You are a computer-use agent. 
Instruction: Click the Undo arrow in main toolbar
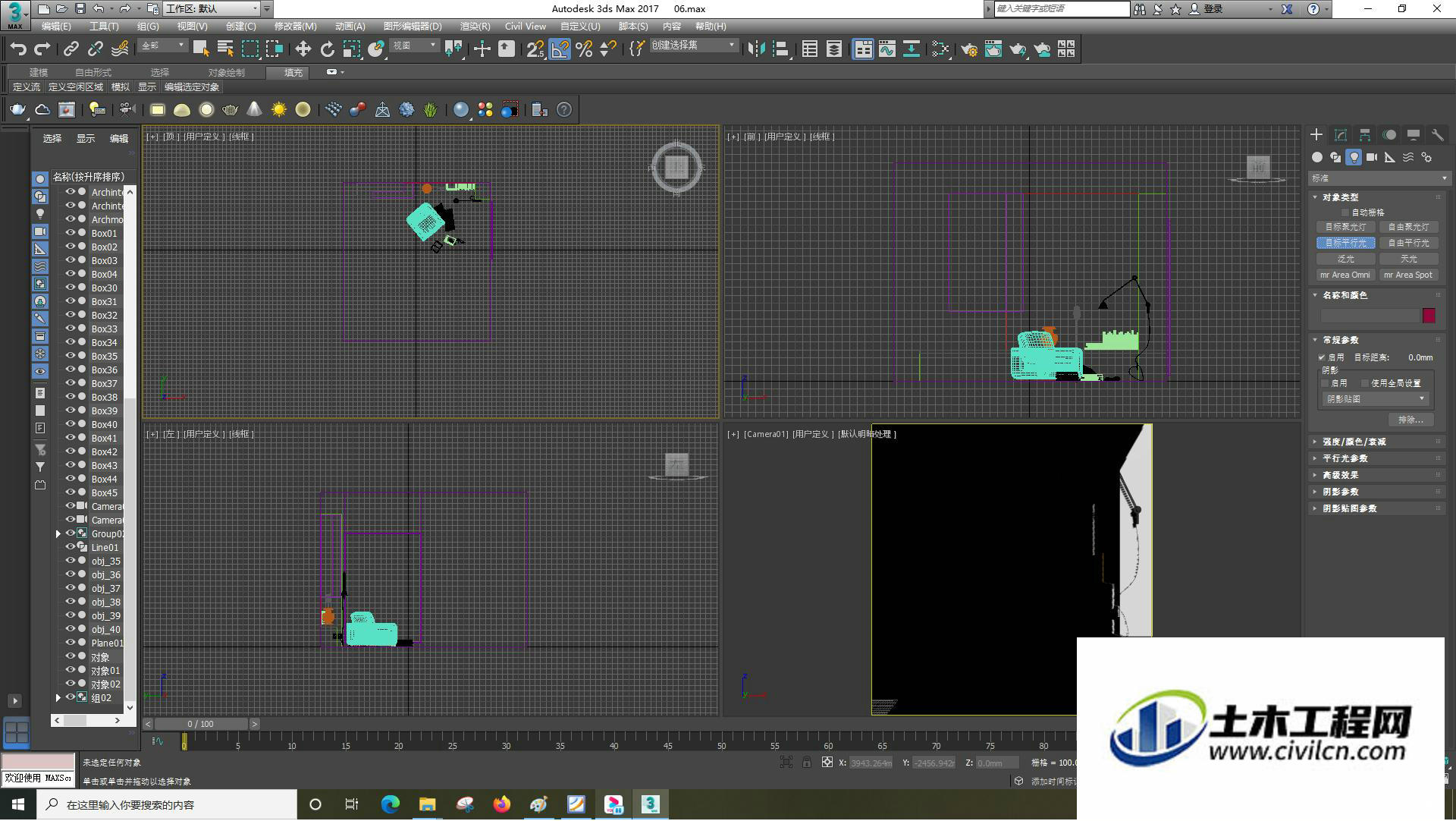[17, 49]
